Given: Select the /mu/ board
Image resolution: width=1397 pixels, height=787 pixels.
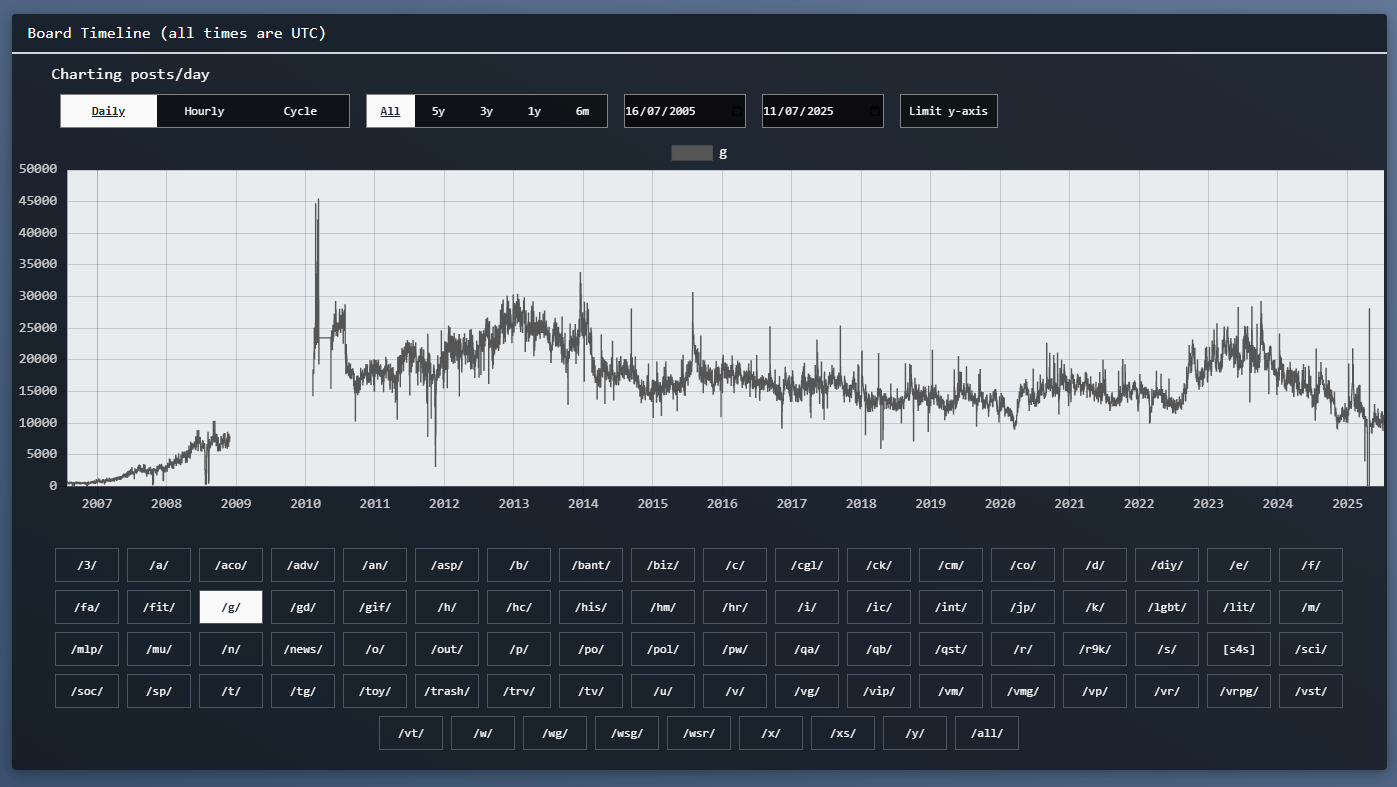Looking at the screenshot, I should (159, 649).
